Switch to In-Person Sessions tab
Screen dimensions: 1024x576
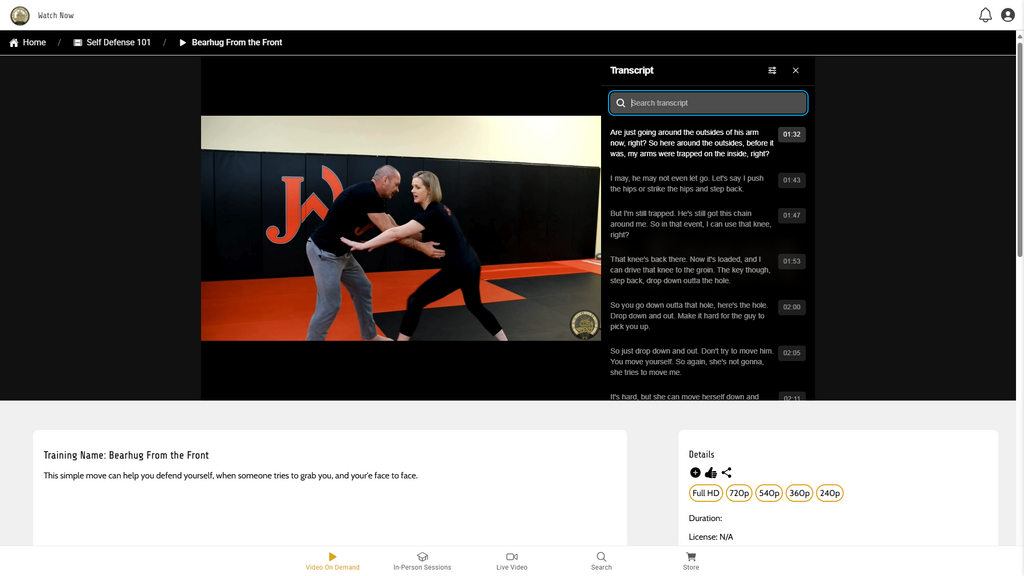[x=422, y=561]
